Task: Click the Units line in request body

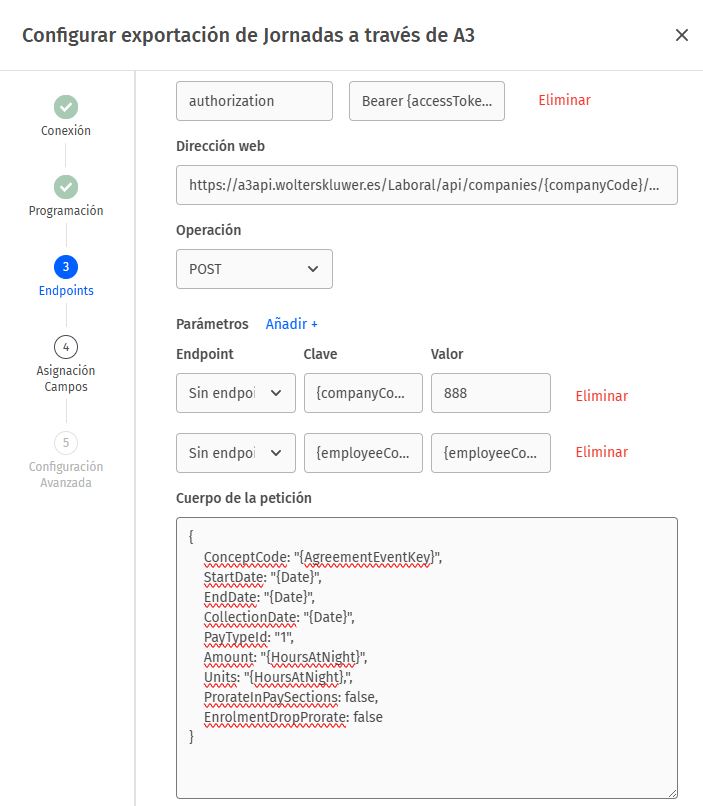Action: tap(278, 677)
